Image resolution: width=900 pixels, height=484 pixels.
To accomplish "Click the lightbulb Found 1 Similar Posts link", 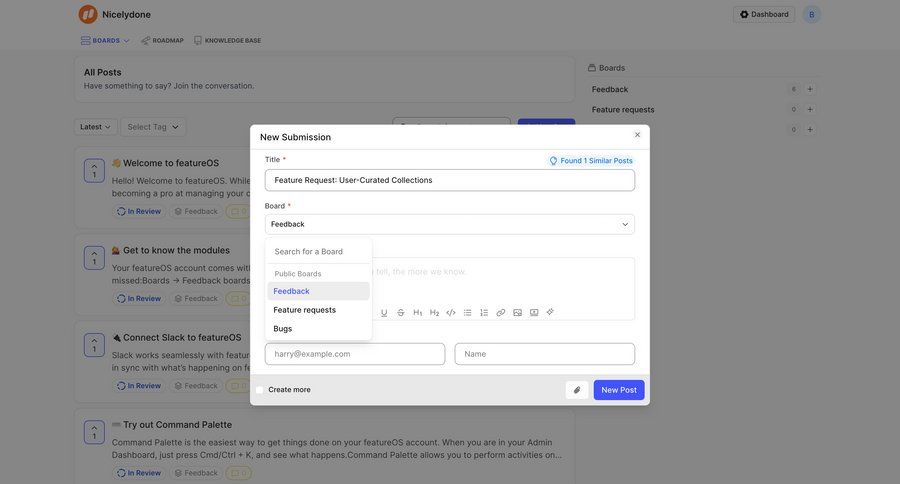I will pyautogui.click(x=591, y=161).
